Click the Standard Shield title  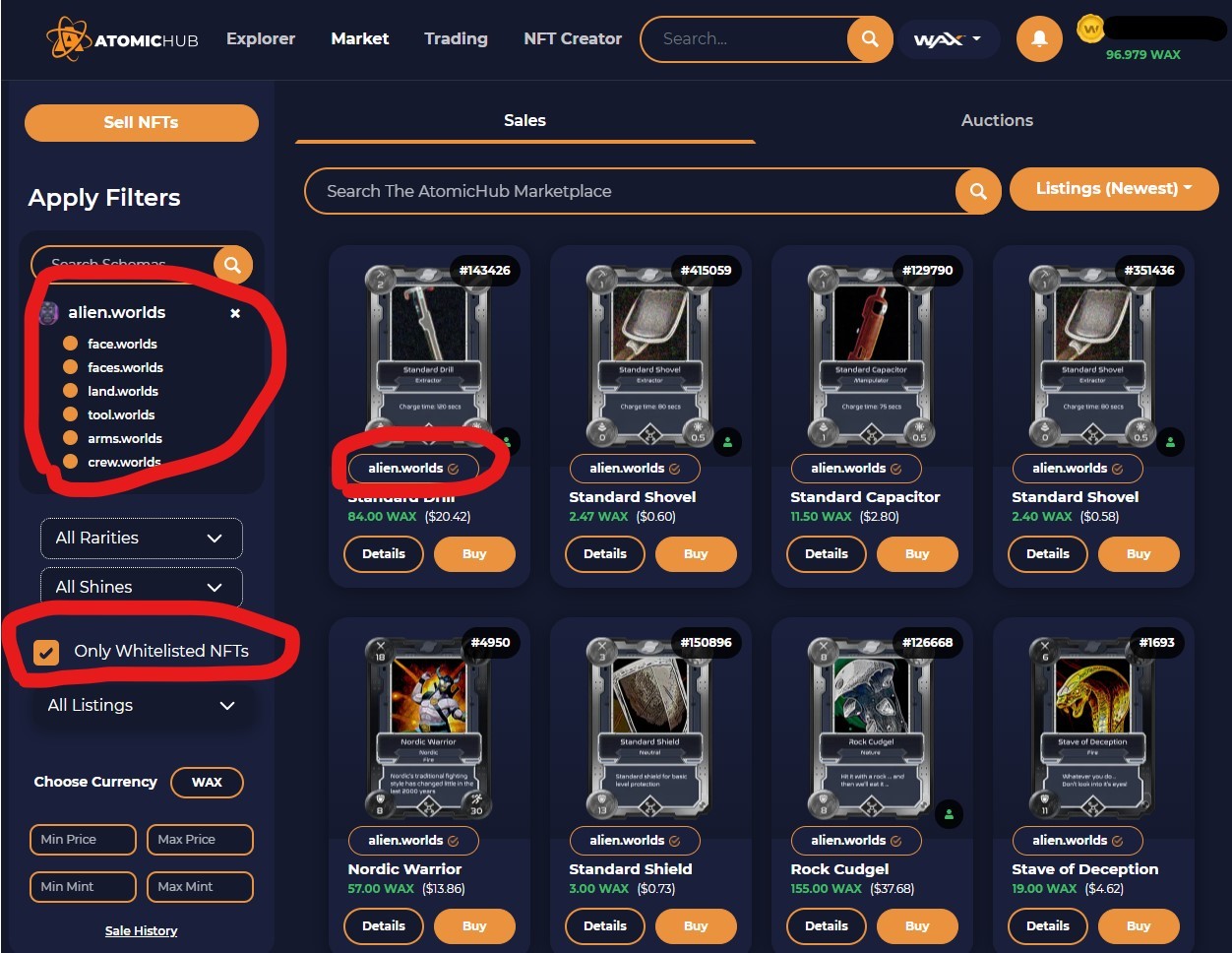point(631,869)
